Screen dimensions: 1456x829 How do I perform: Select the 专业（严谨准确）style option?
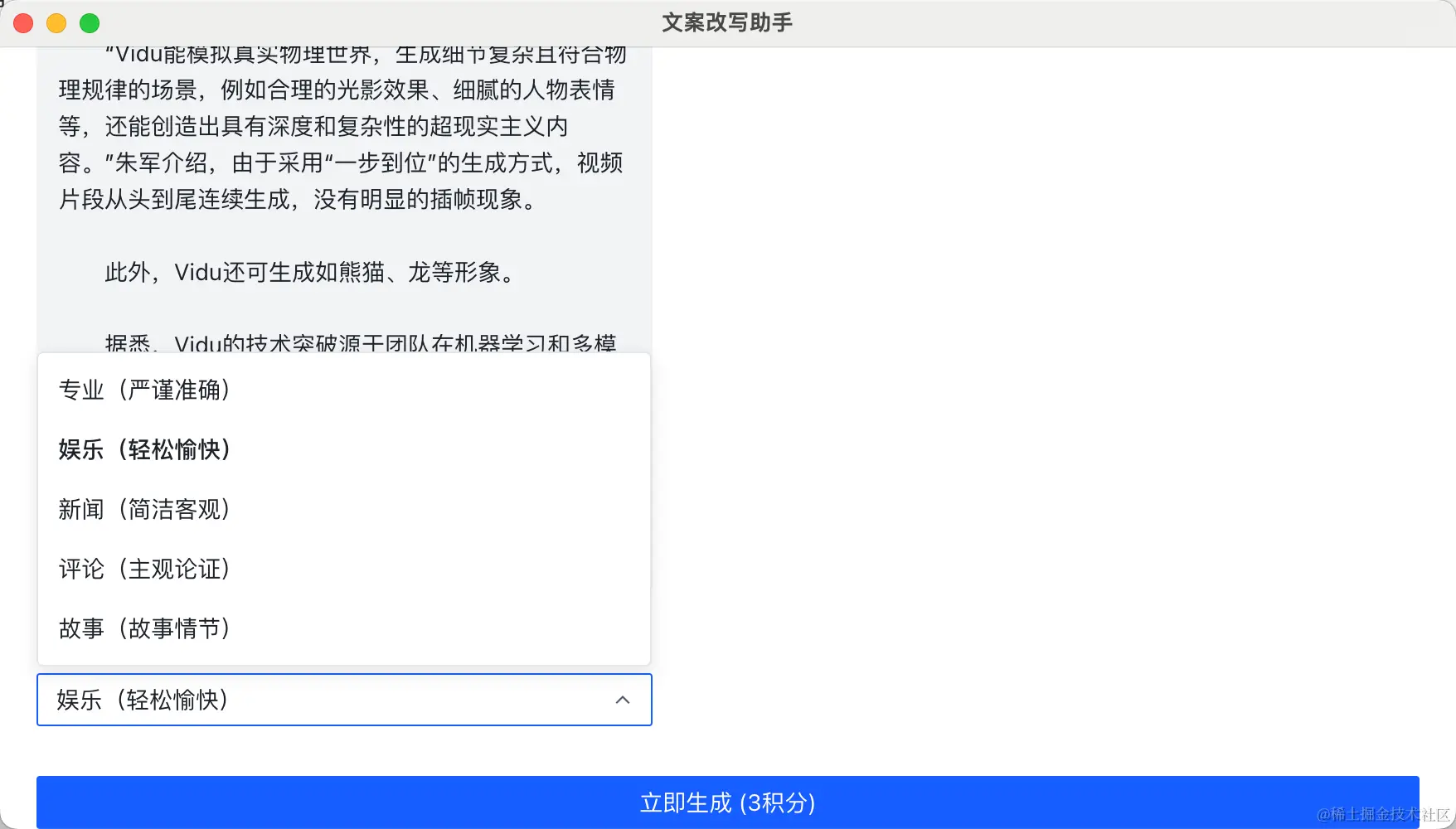pyautogui.click(x=344, y=390)
